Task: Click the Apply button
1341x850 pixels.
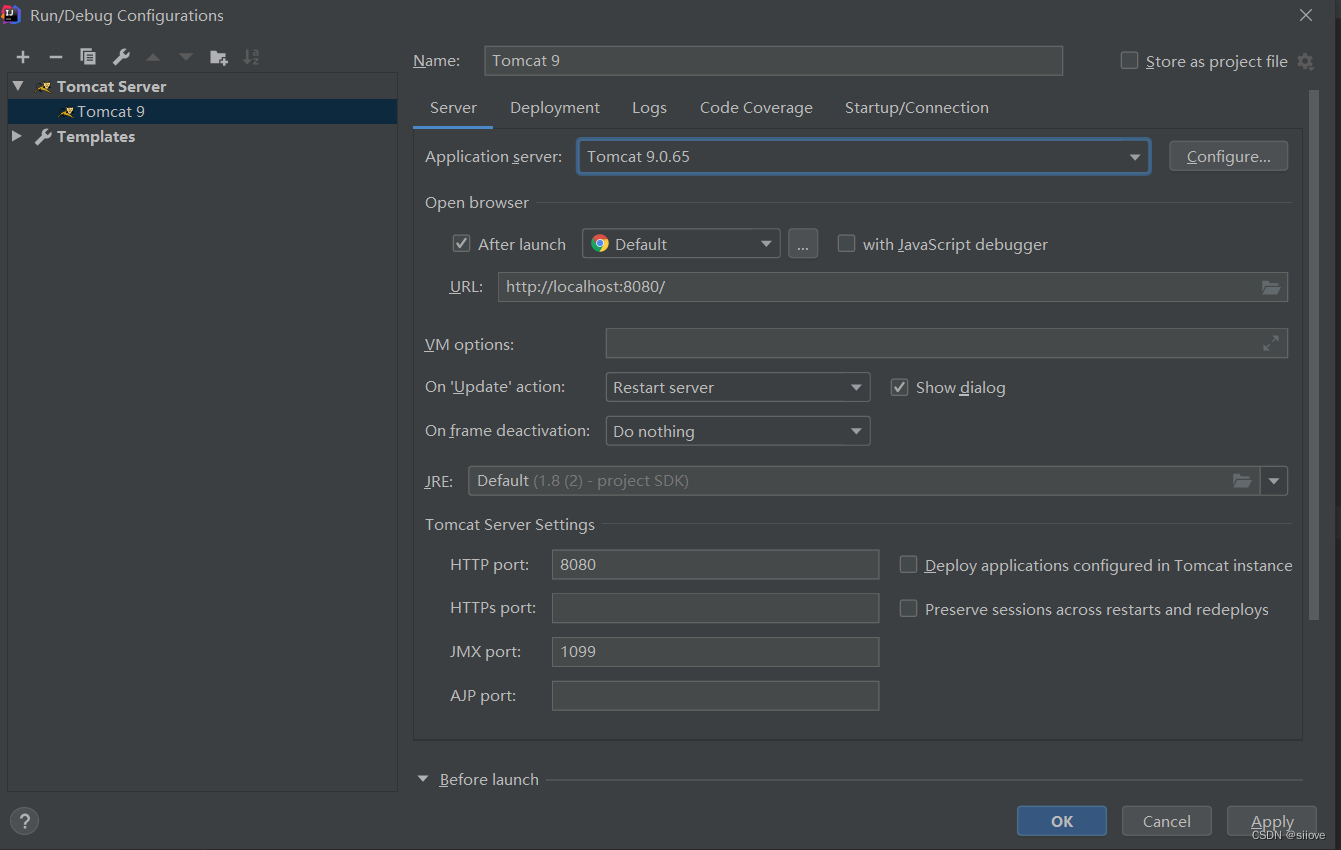Action: point(1272,821)
